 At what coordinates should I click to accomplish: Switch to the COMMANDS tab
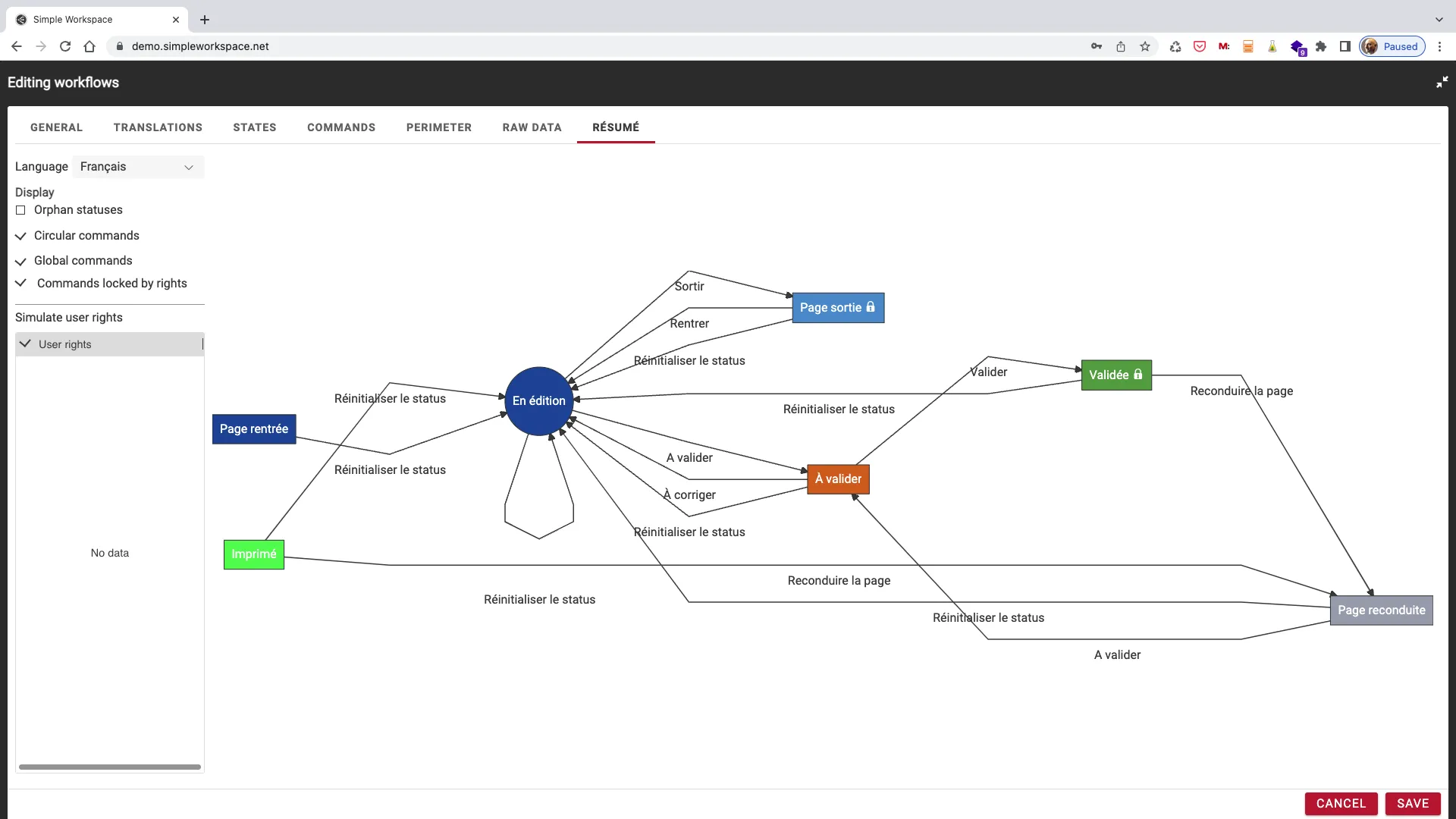[341, 127]
